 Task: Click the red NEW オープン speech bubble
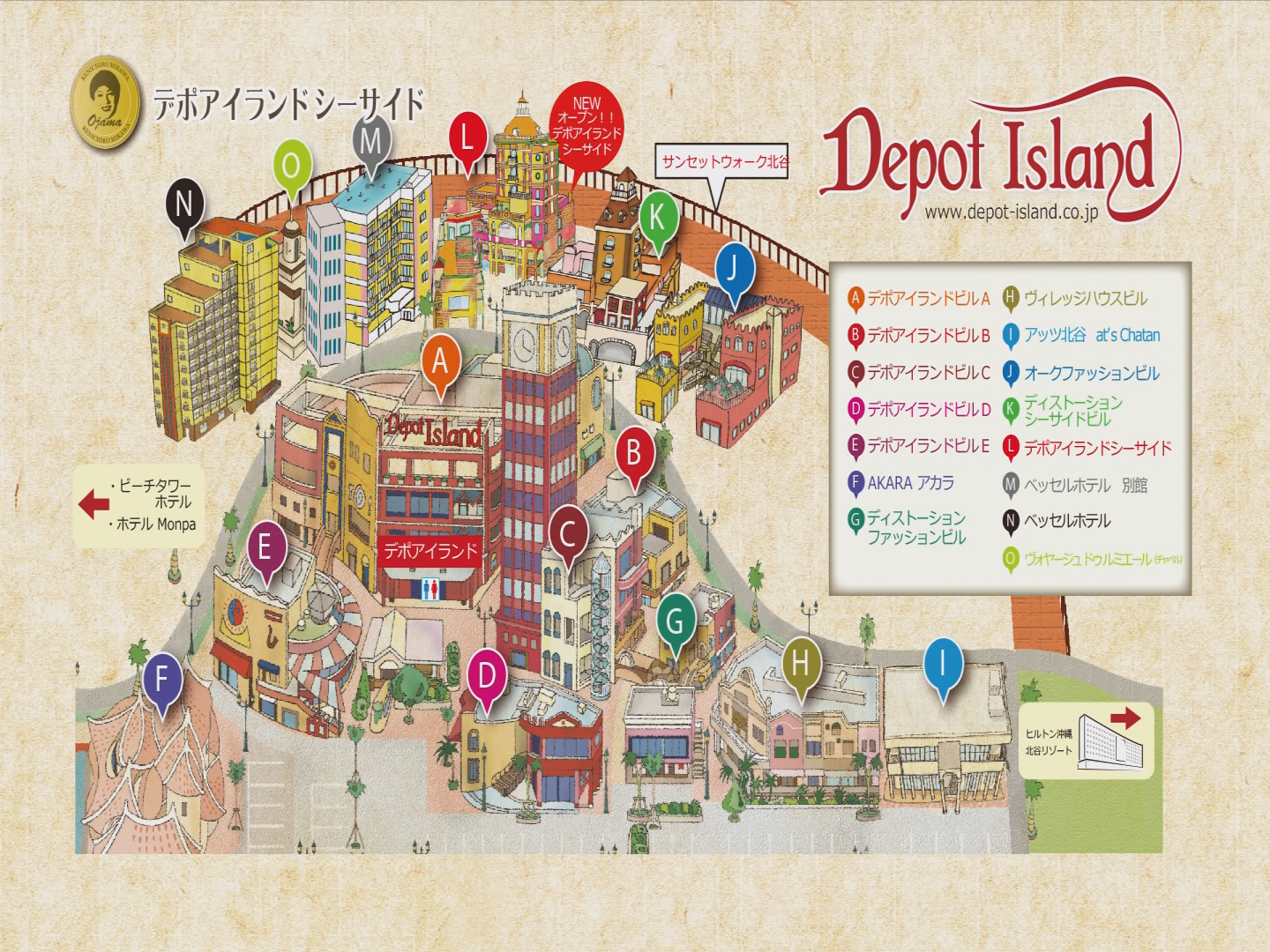(x=586, y=128)
